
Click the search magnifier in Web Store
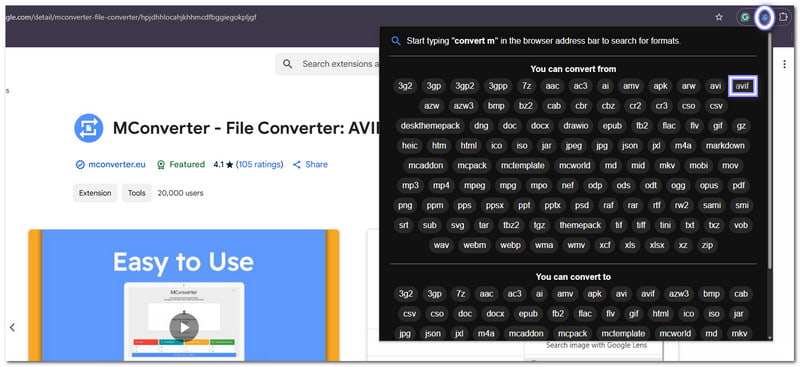click(288, 64)
